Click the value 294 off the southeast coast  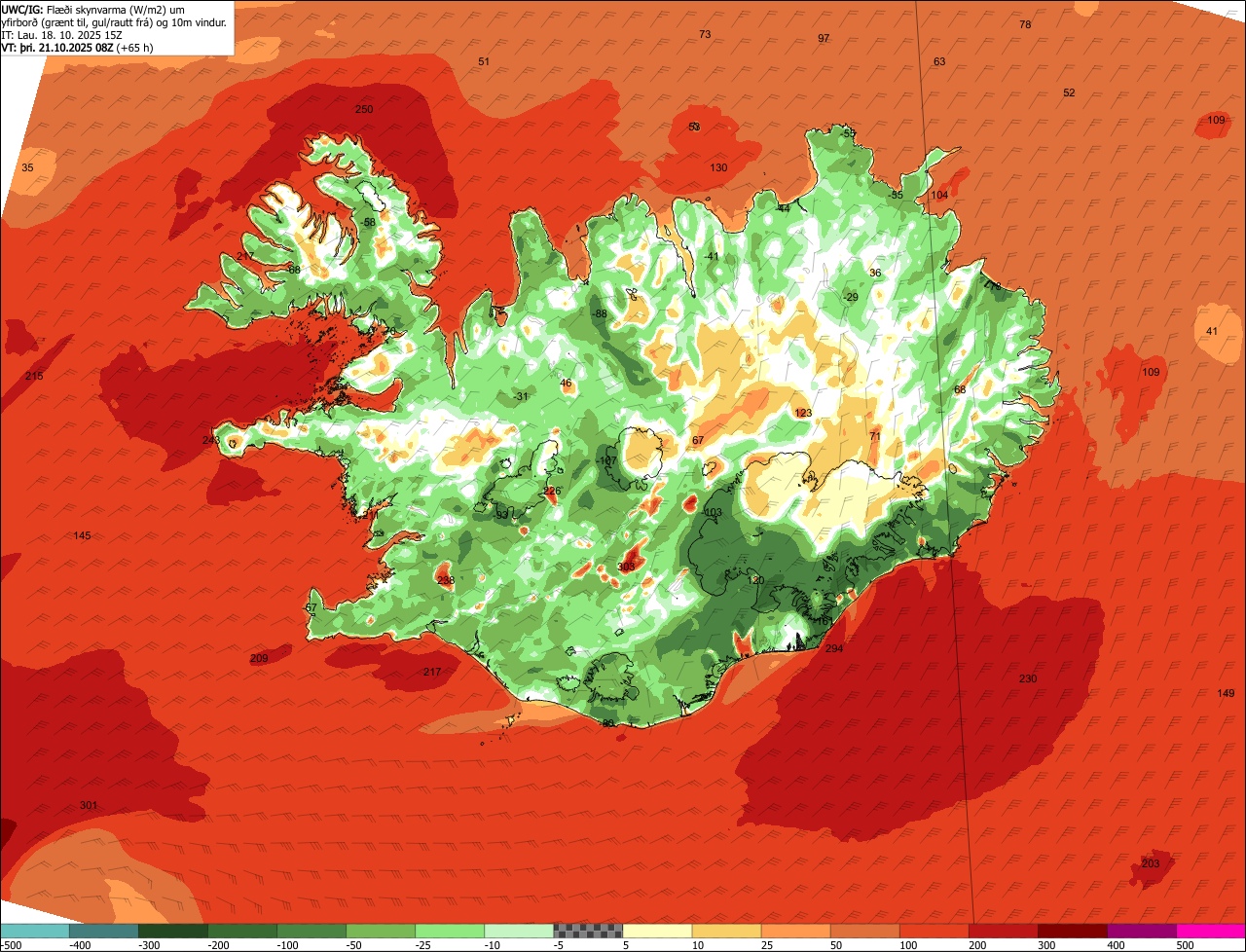[834, 648]
